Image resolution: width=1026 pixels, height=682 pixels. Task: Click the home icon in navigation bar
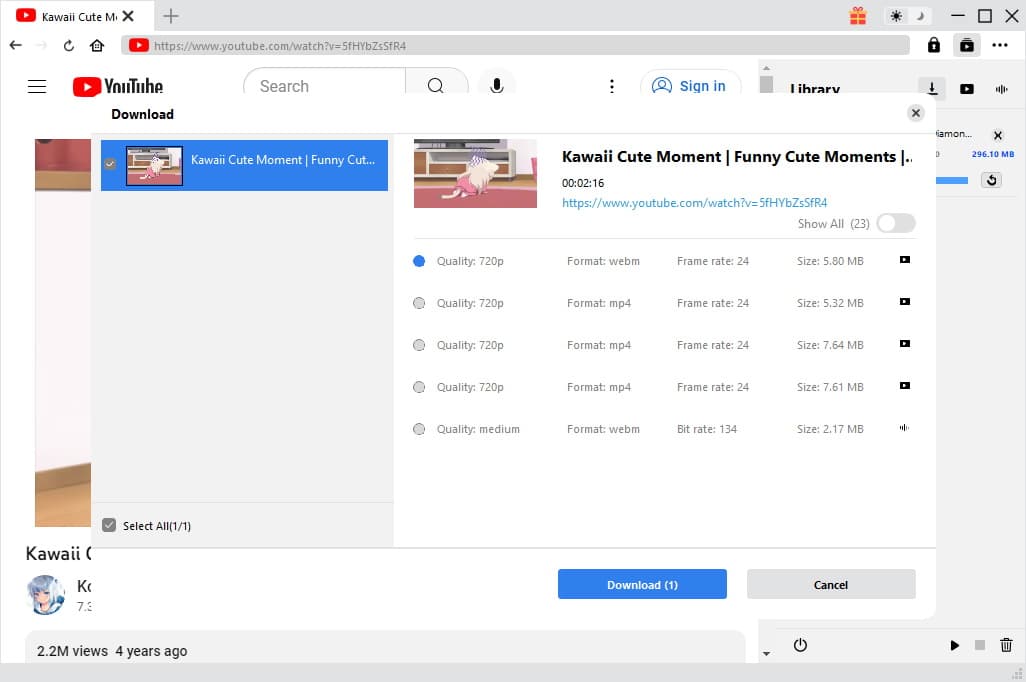(97, 45)
